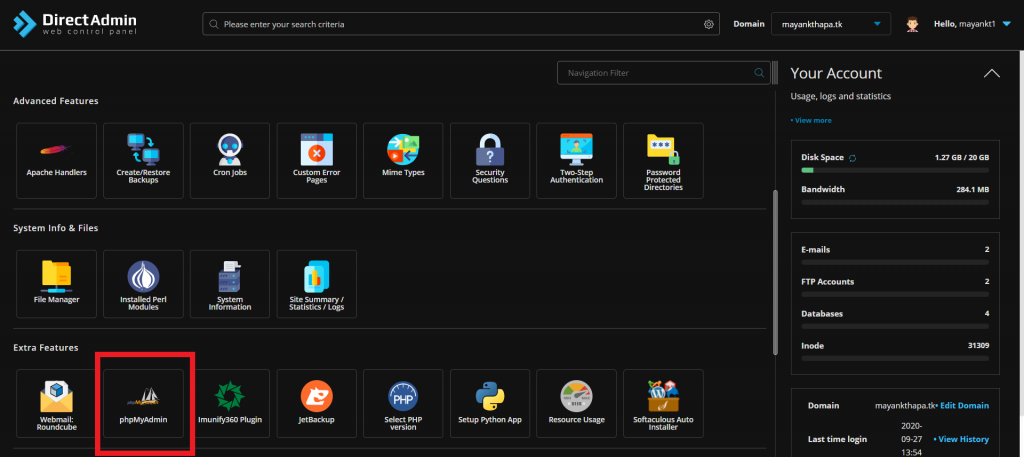The image size is (1024, 457).
Task: Click the Bandwidth usage bar
Action: click(x=895, y=202)
